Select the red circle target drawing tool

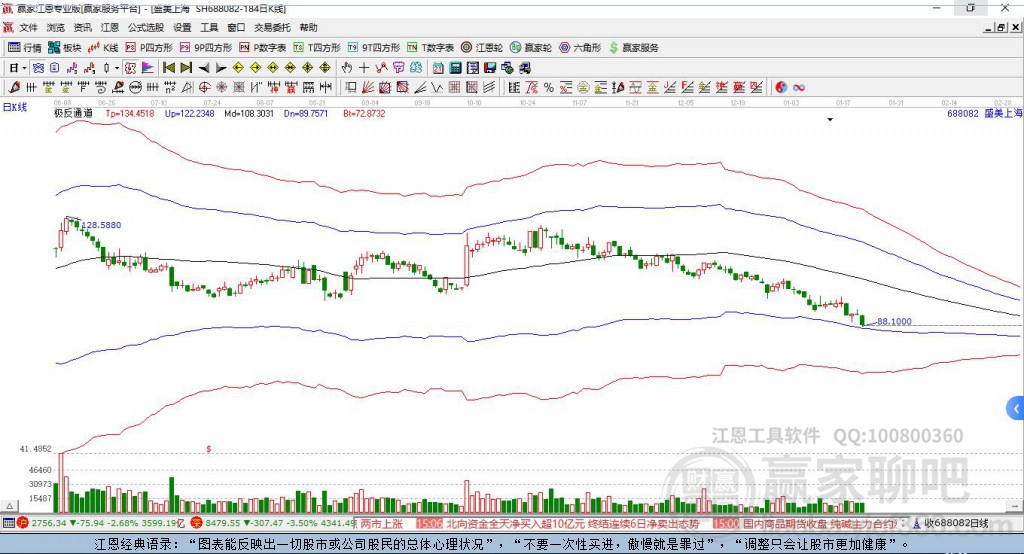204,88
